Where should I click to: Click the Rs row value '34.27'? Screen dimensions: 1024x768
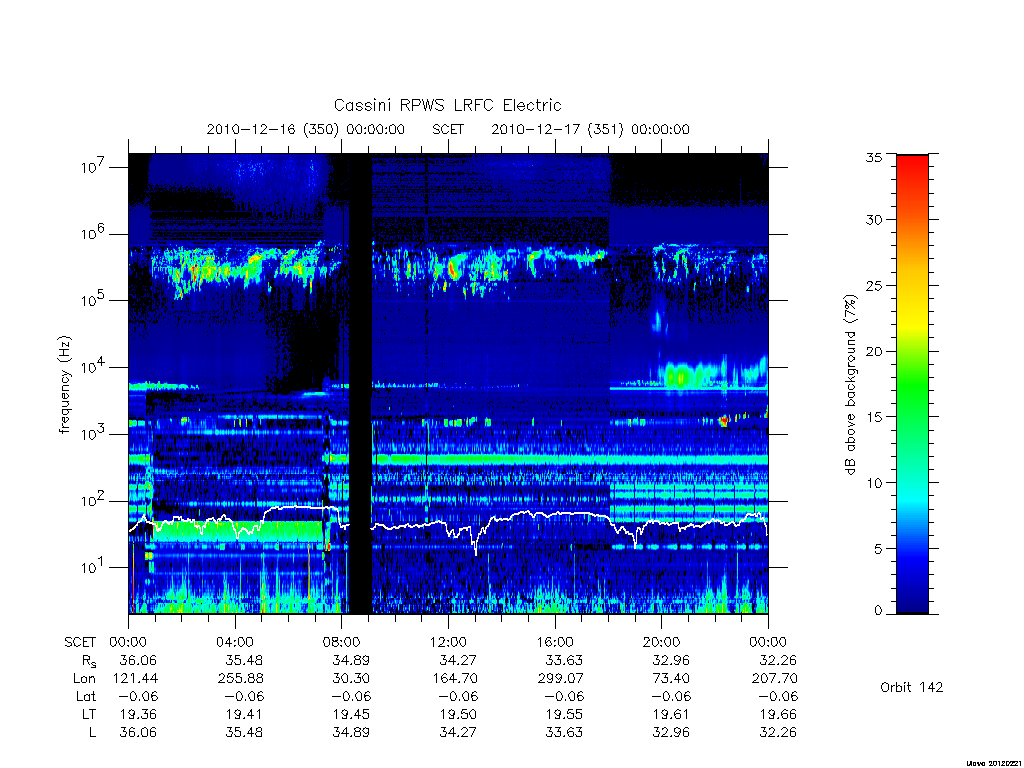[x=458, y=660]
